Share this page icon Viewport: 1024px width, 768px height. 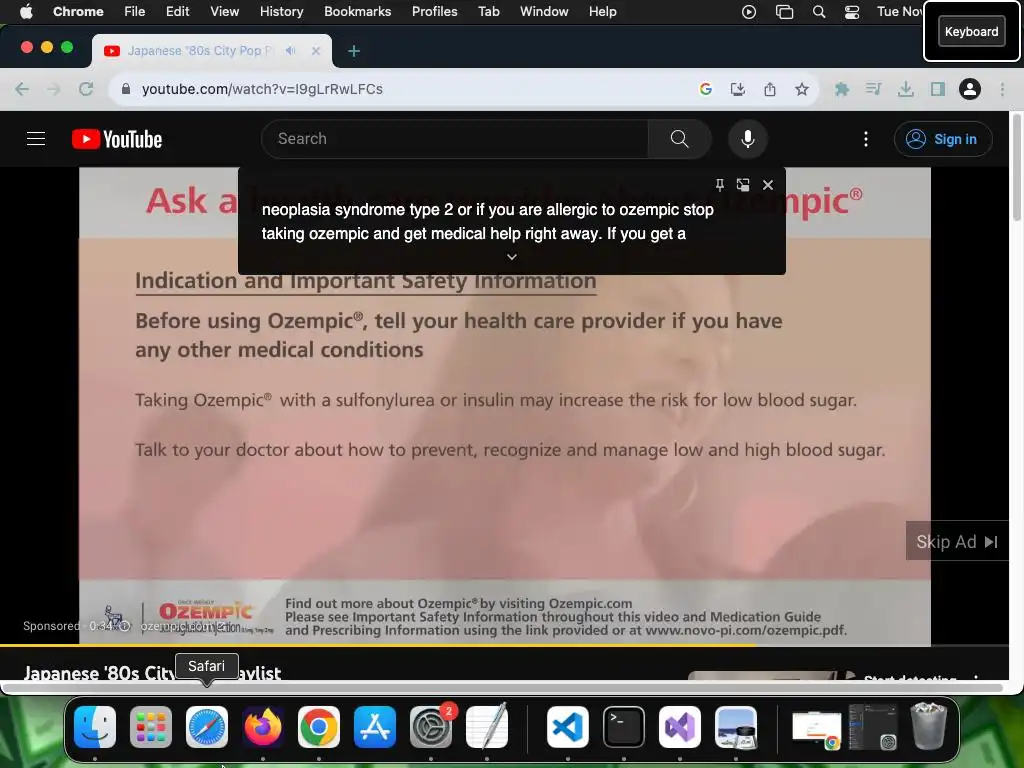click(770, 89)
